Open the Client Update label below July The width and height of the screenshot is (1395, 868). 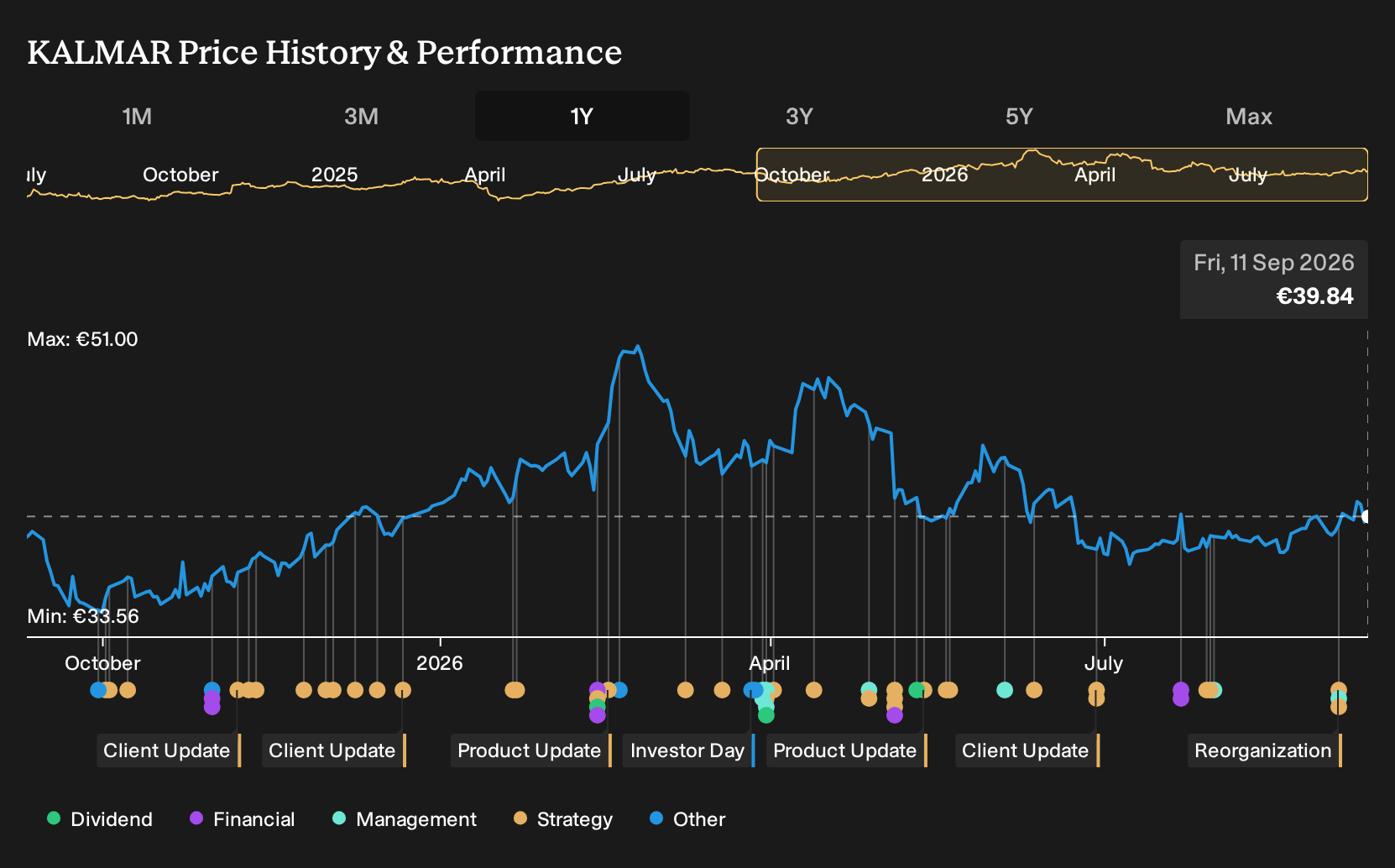1027,750
